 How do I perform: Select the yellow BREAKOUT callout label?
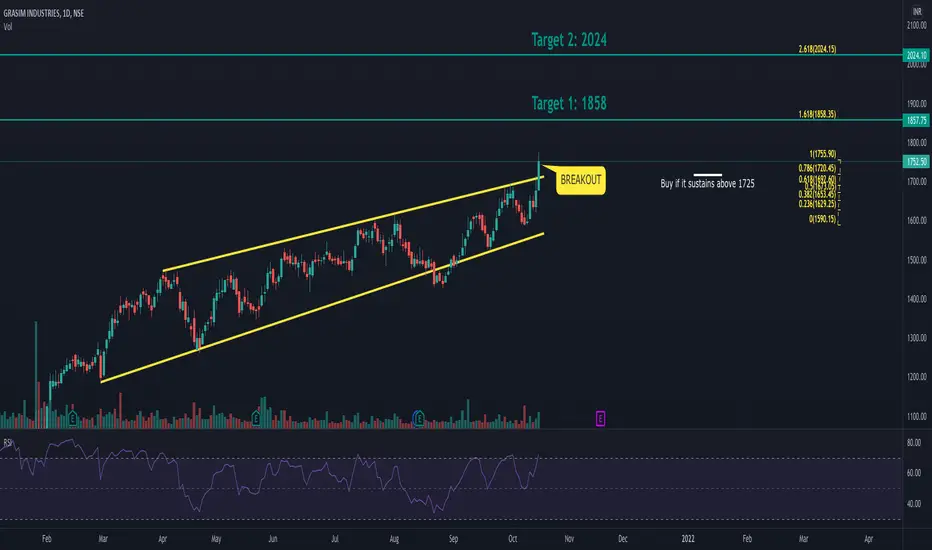[x=581, y=180]
